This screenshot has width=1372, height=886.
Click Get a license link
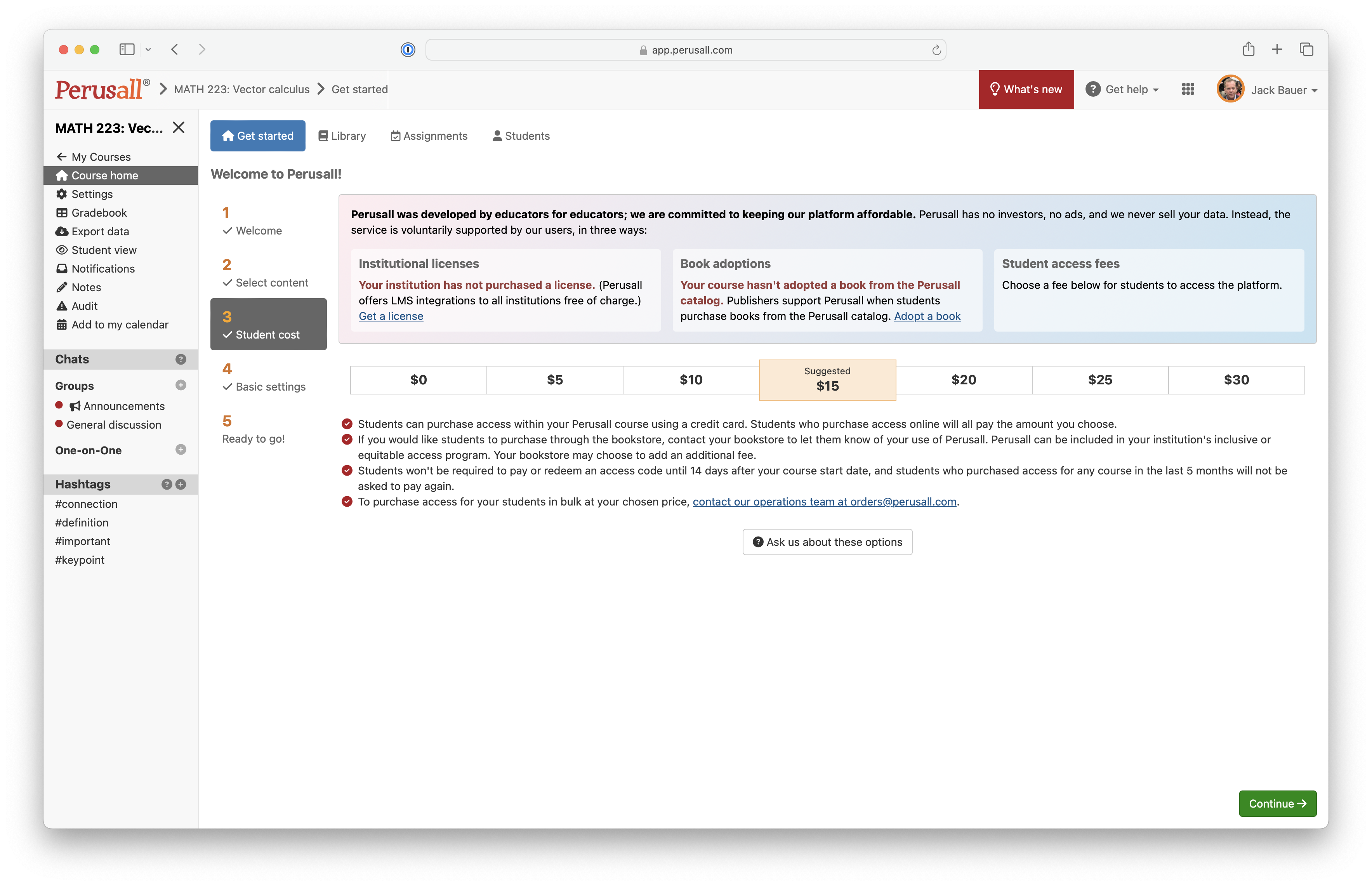(x=390, y=316)
